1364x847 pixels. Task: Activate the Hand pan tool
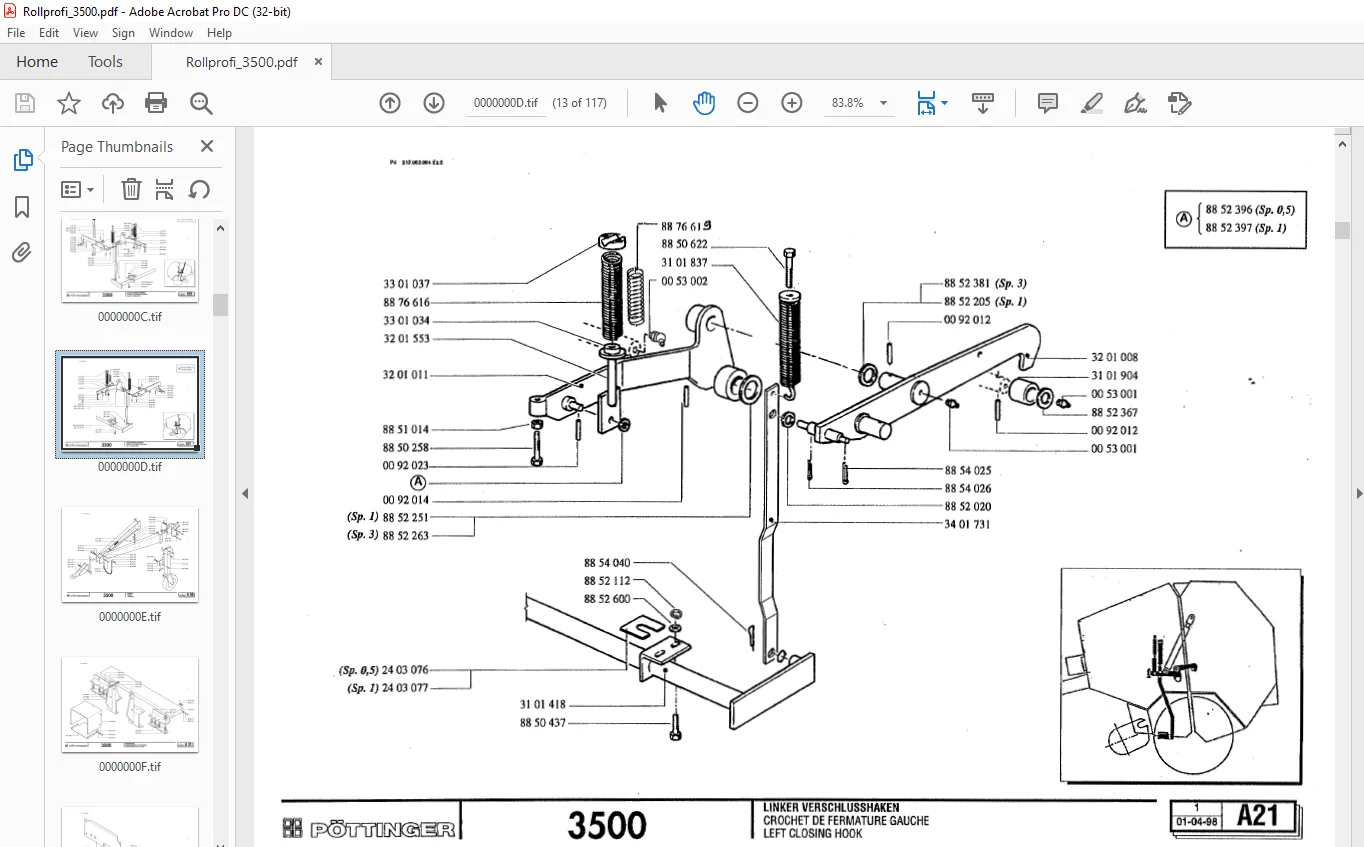(x=704, y=103)
